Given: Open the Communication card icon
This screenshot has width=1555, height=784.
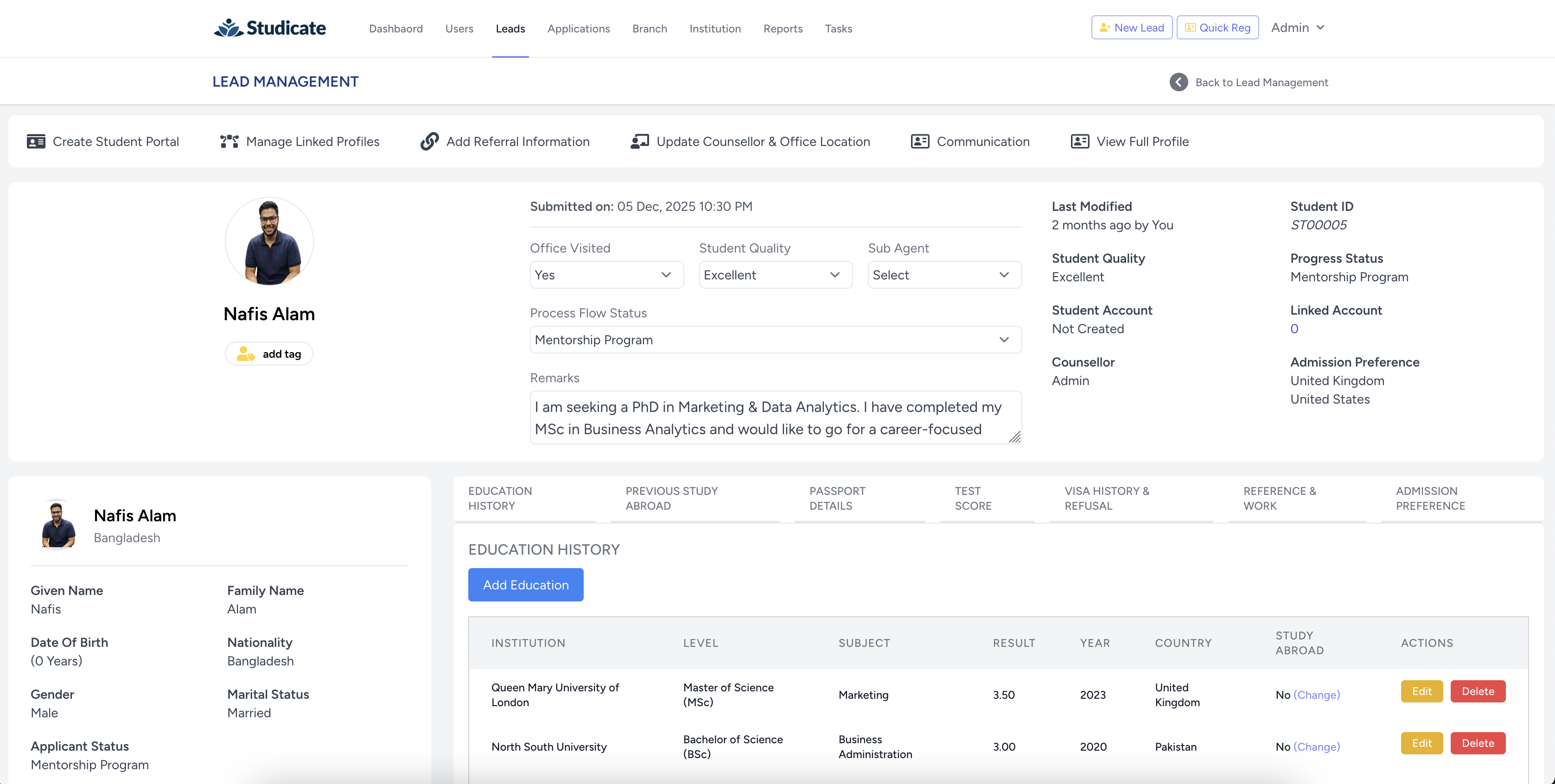Looking at the screenshot, I should click(x=920, y=142).
